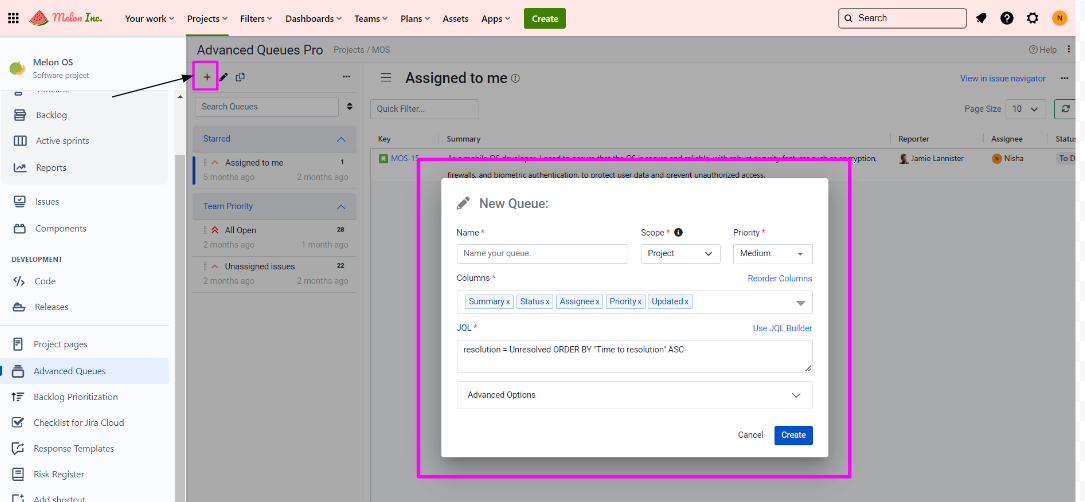Open the Projects menu in top navigation

207,18
